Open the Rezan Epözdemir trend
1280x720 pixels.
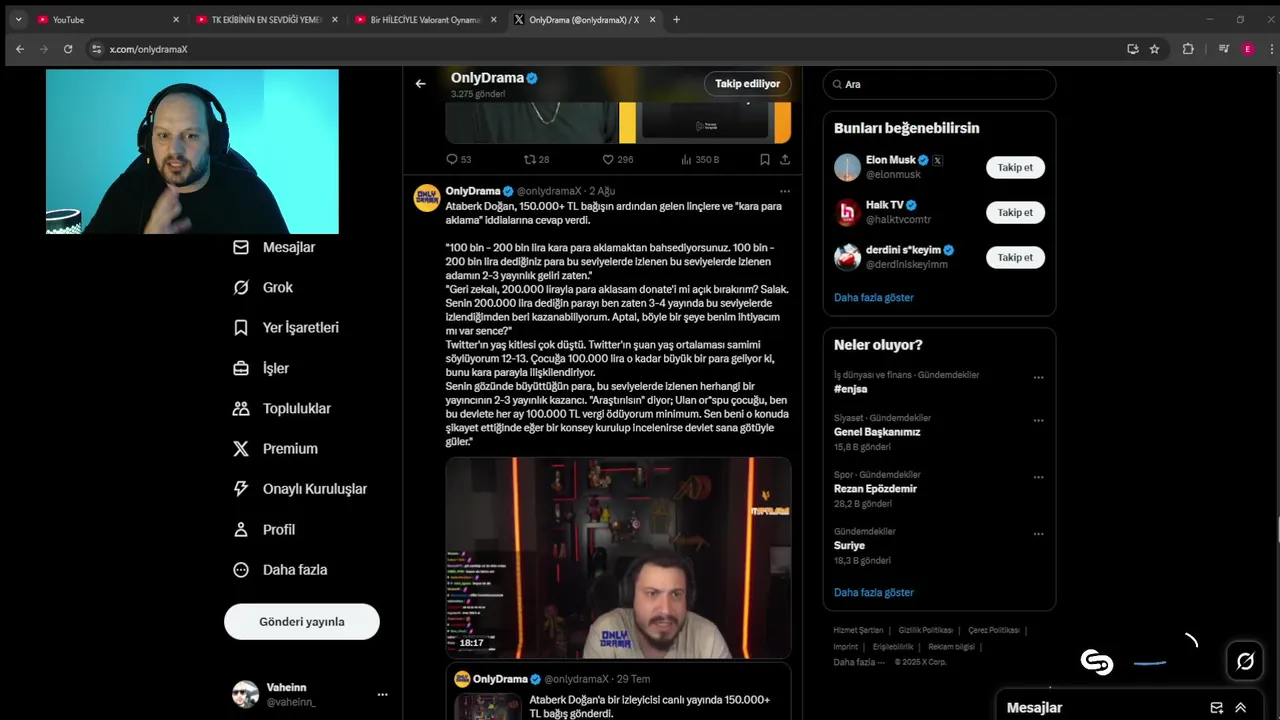coord(875,489)
